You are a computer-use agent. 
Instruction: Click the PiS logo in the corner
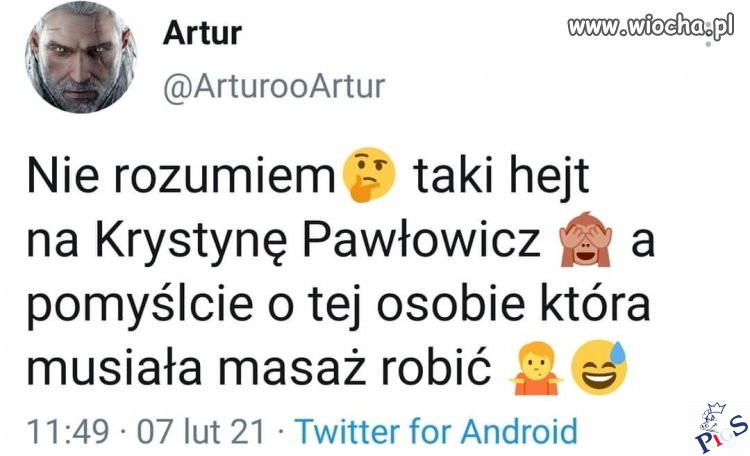click(x=721, y=427)
